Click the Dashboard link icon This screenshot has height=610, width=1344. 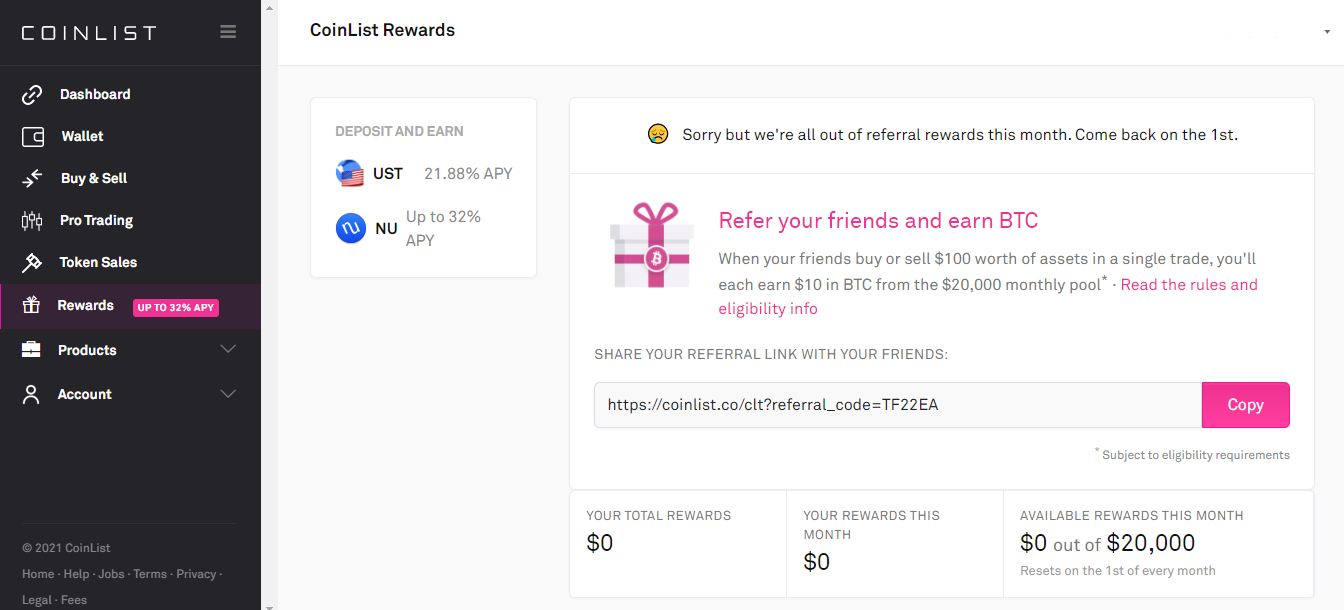pyautogui.click(x=32, y=95)
